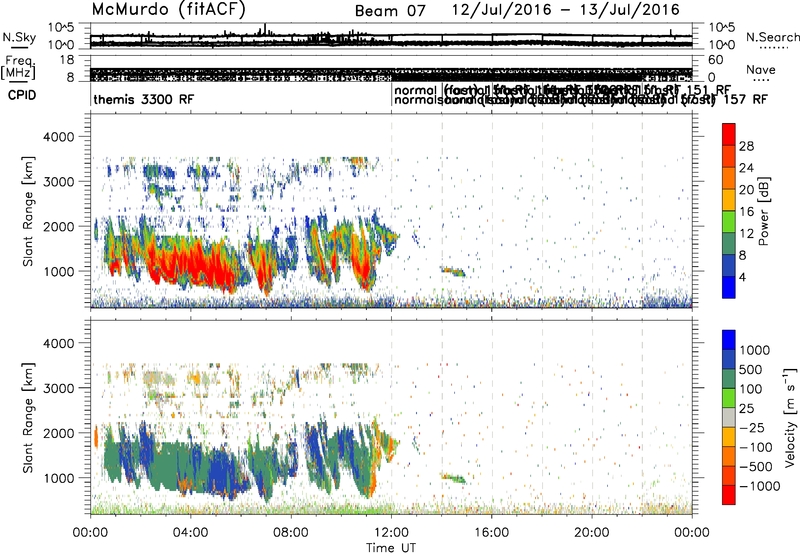The image size is (800, 554).
Task: Click the '20:00' time tick label
Action: tap(592, 533)
